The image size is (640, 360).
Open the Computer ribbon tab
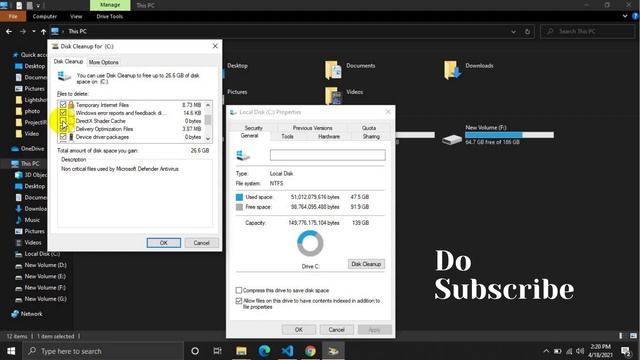(44, 16)
